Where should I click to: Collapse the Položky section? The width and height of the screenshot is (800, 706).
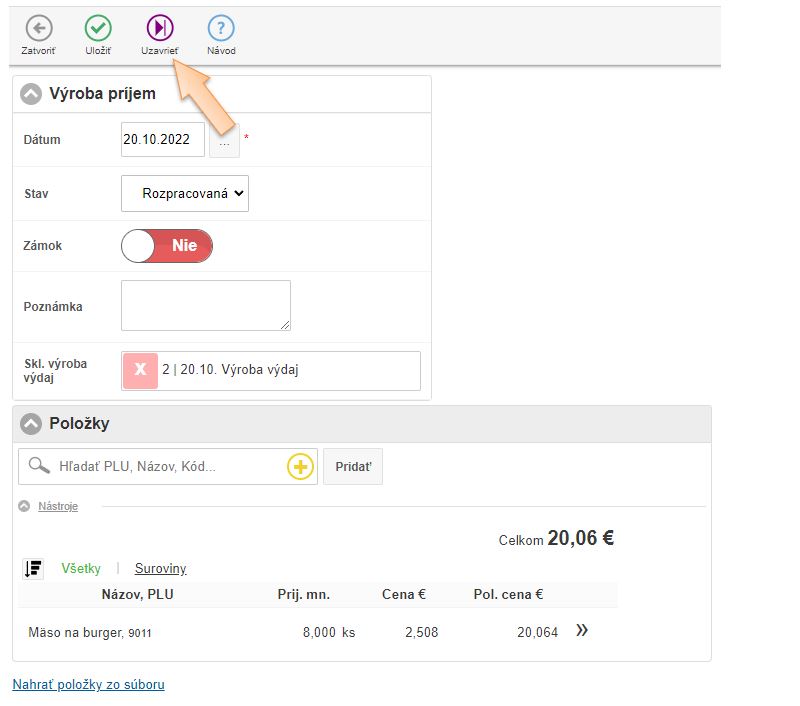click(x=32, y=424)
